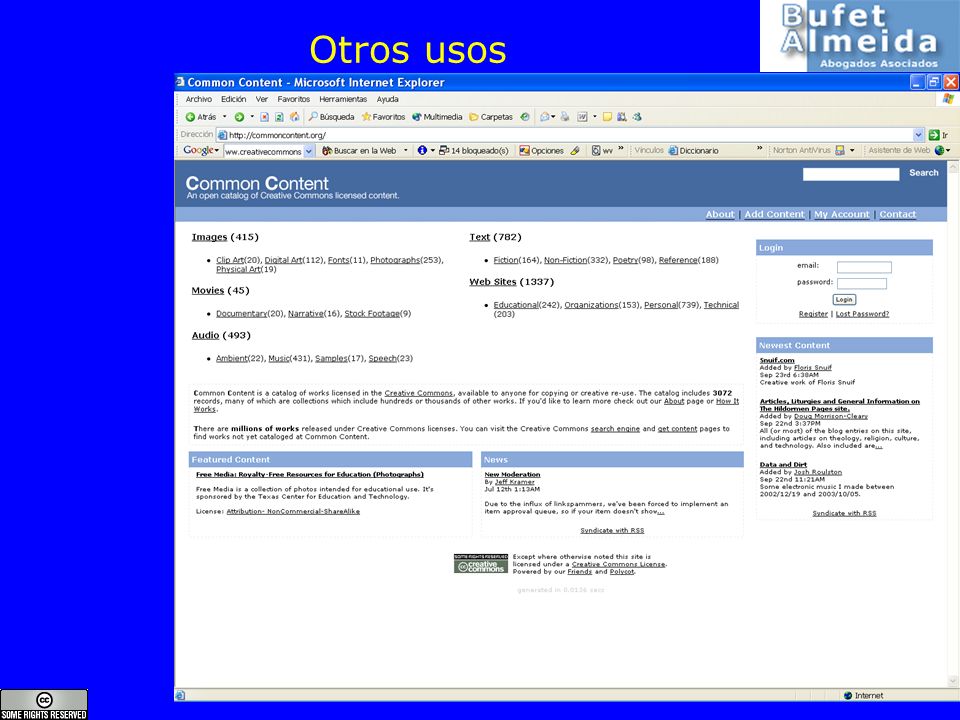
Task: Open the Contact link
Action: [898, 214]
